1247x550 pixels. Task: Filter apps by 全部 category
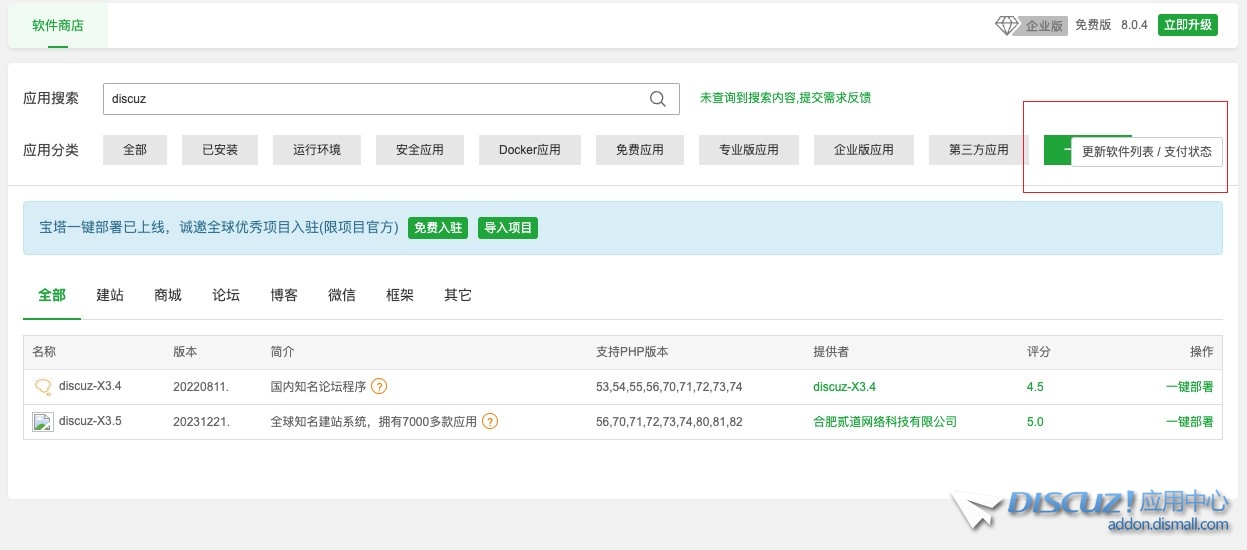coord(135,150)
